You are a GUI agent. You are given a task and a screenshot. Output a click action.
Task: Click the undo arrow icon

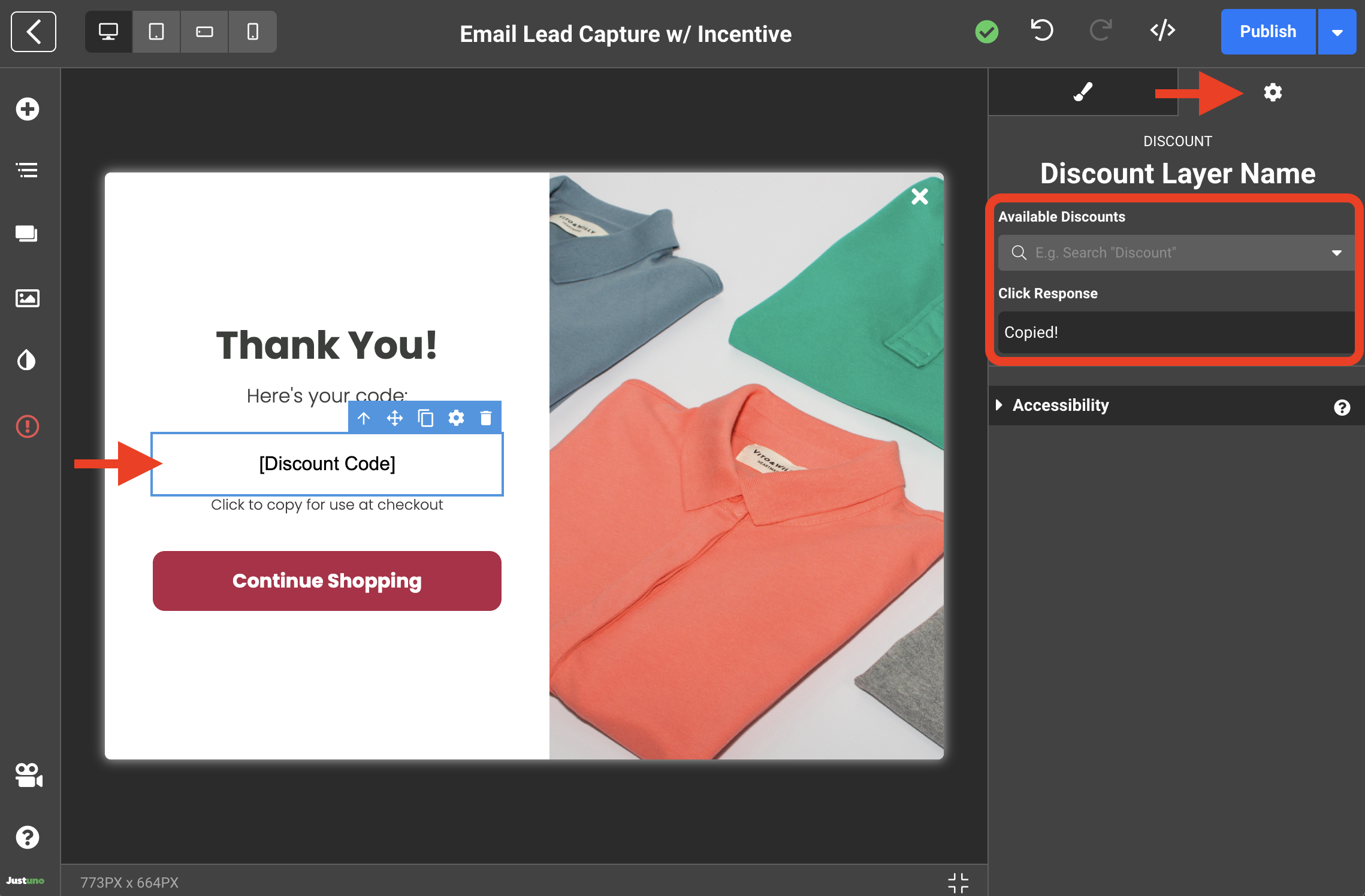click(1042, 31)
